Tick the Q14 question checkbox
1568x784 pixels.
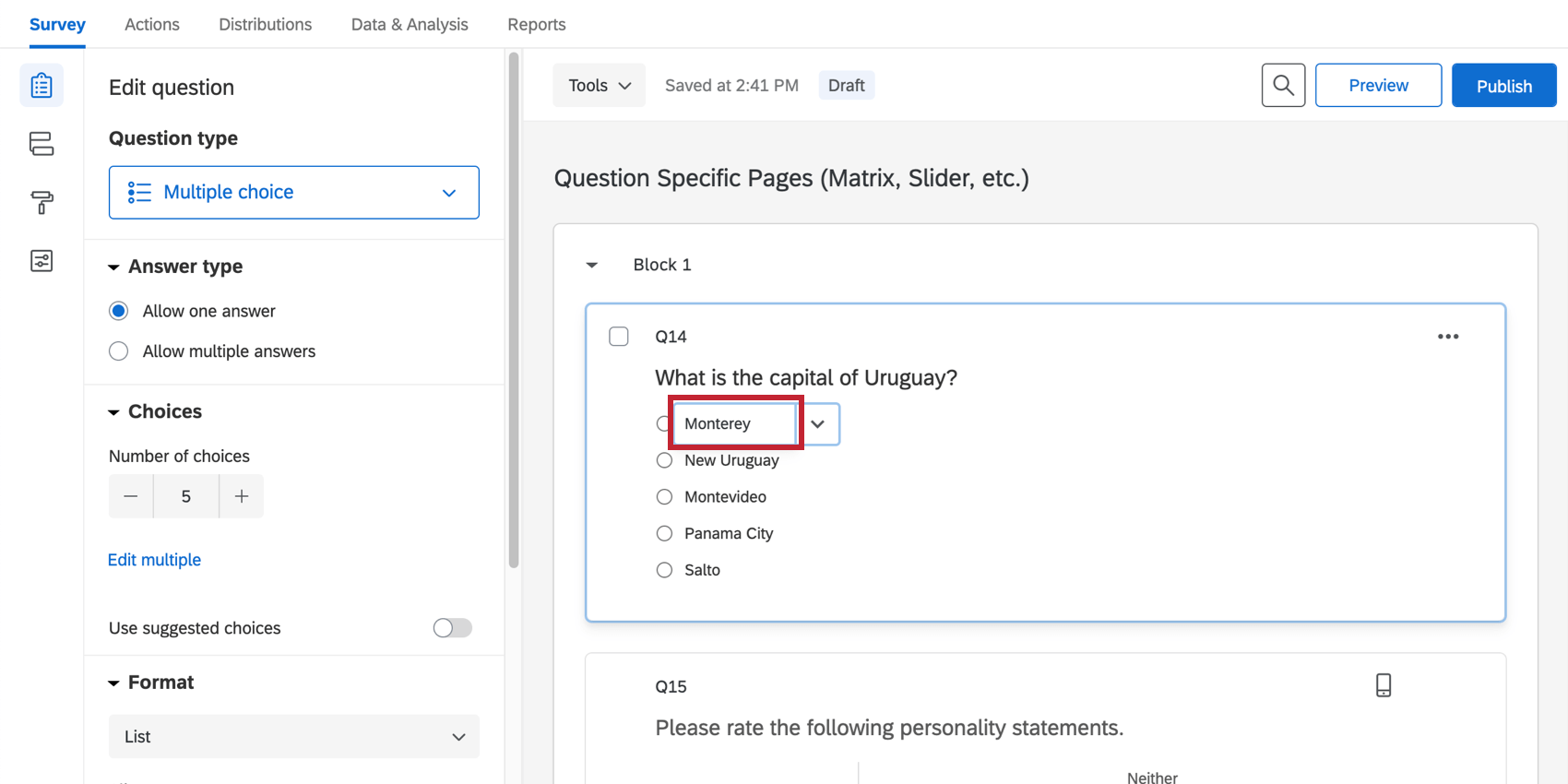[619, 337]
